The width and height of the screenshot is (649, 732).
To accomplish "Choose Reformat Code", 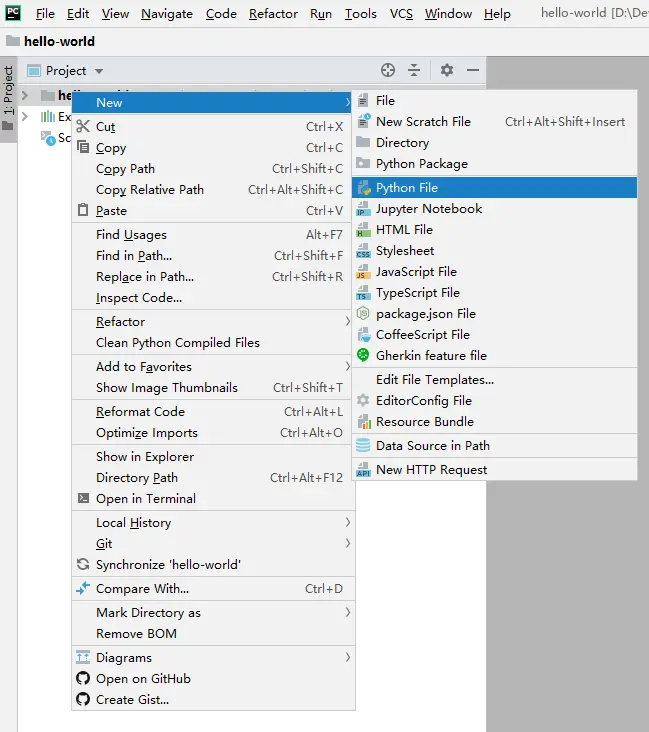I will pos(212,411).
